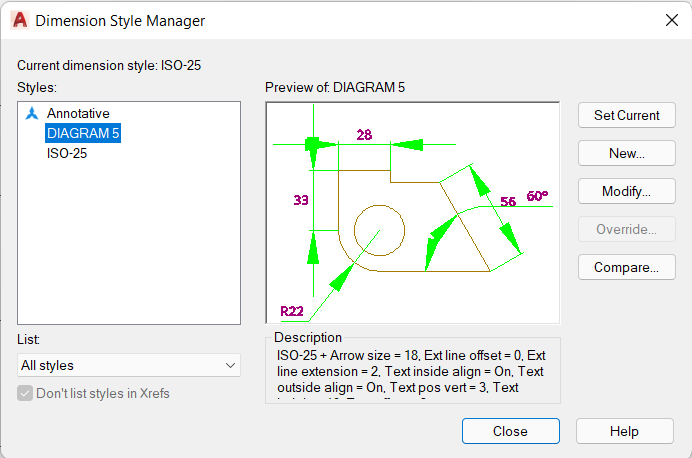Screen dimensions: 692x458
Task: Click the 'Current dimension style: ISO-25' label
Action: 109,65
